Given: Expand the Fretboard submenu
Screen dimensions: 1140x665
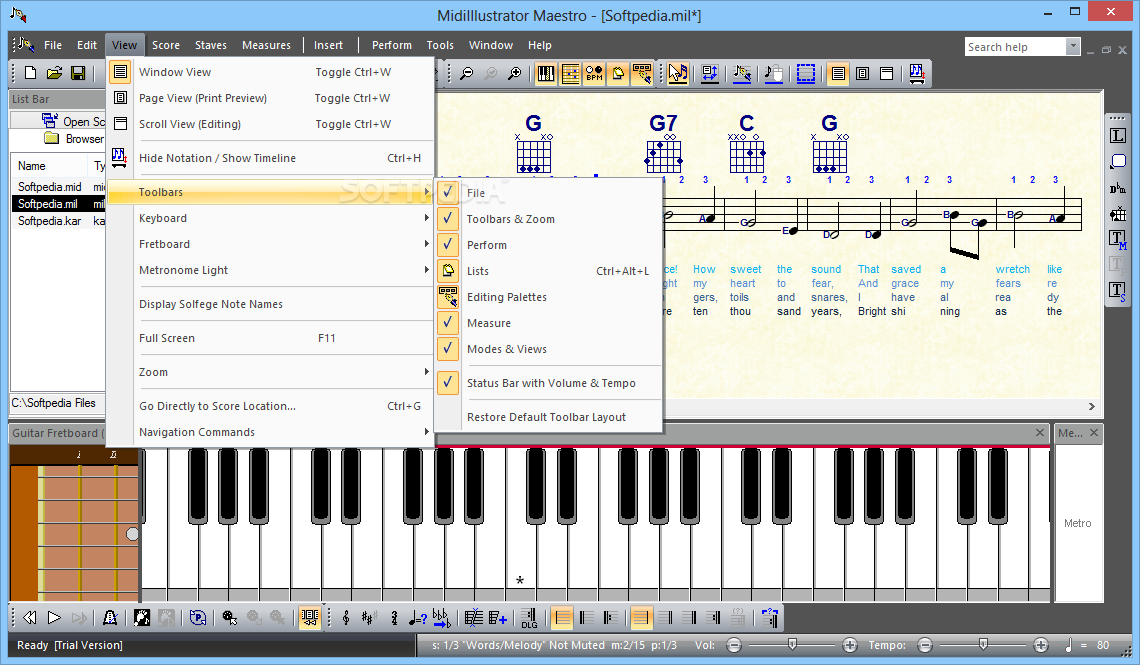Looking at the screenshot, I should 270,244.
